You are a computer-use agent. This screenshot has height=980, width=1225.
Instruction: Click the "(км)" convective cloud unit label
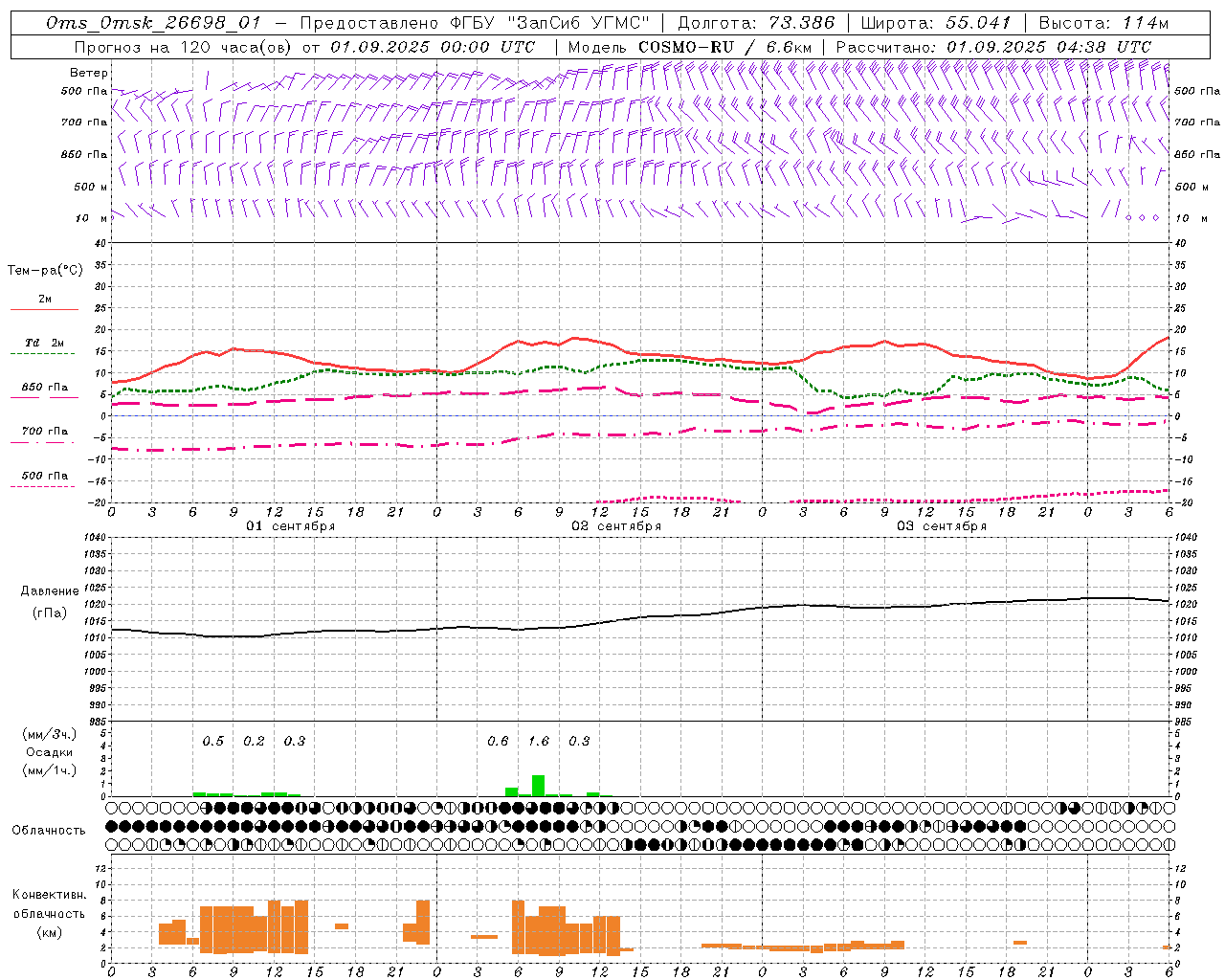tap(49, 931)
